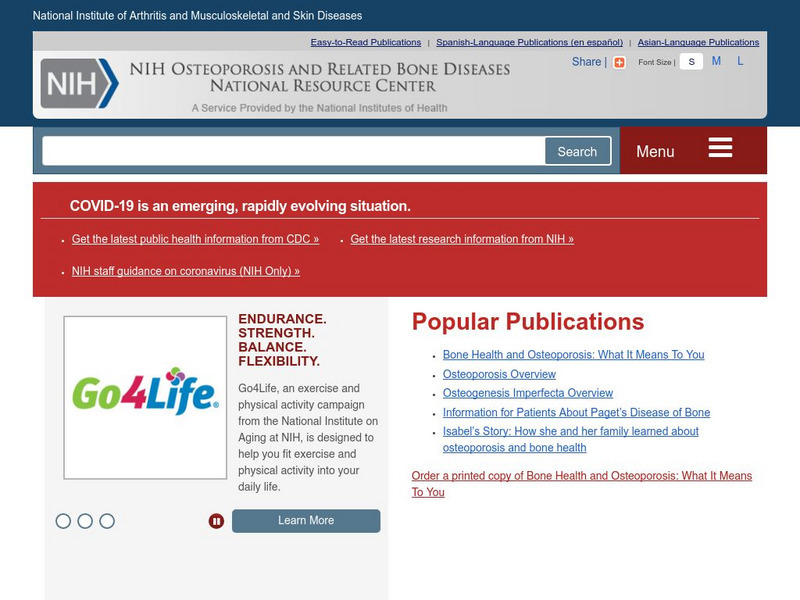The height and width of the screenshot is (600, 800).
Task: Open CDC public health information link
Action: point(195,239)
